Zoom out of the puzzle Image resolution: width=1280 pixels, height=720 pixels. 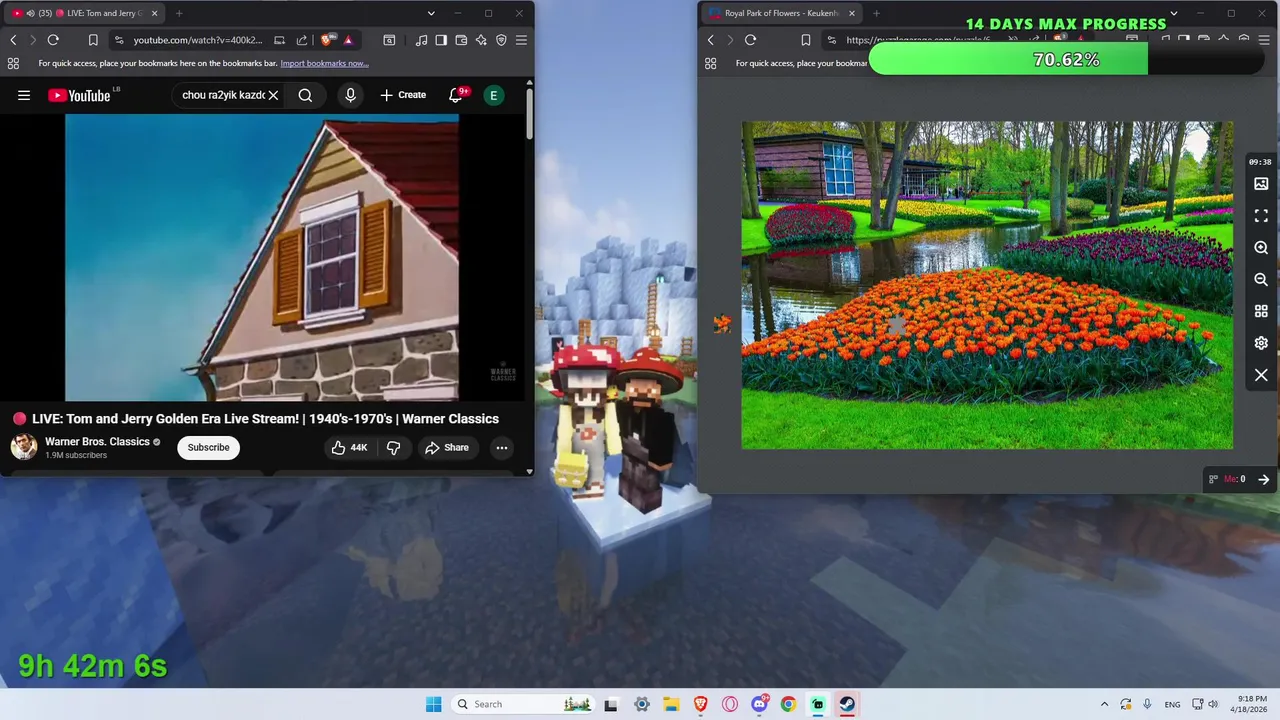pyautogui.click(x=1261, y=280)
